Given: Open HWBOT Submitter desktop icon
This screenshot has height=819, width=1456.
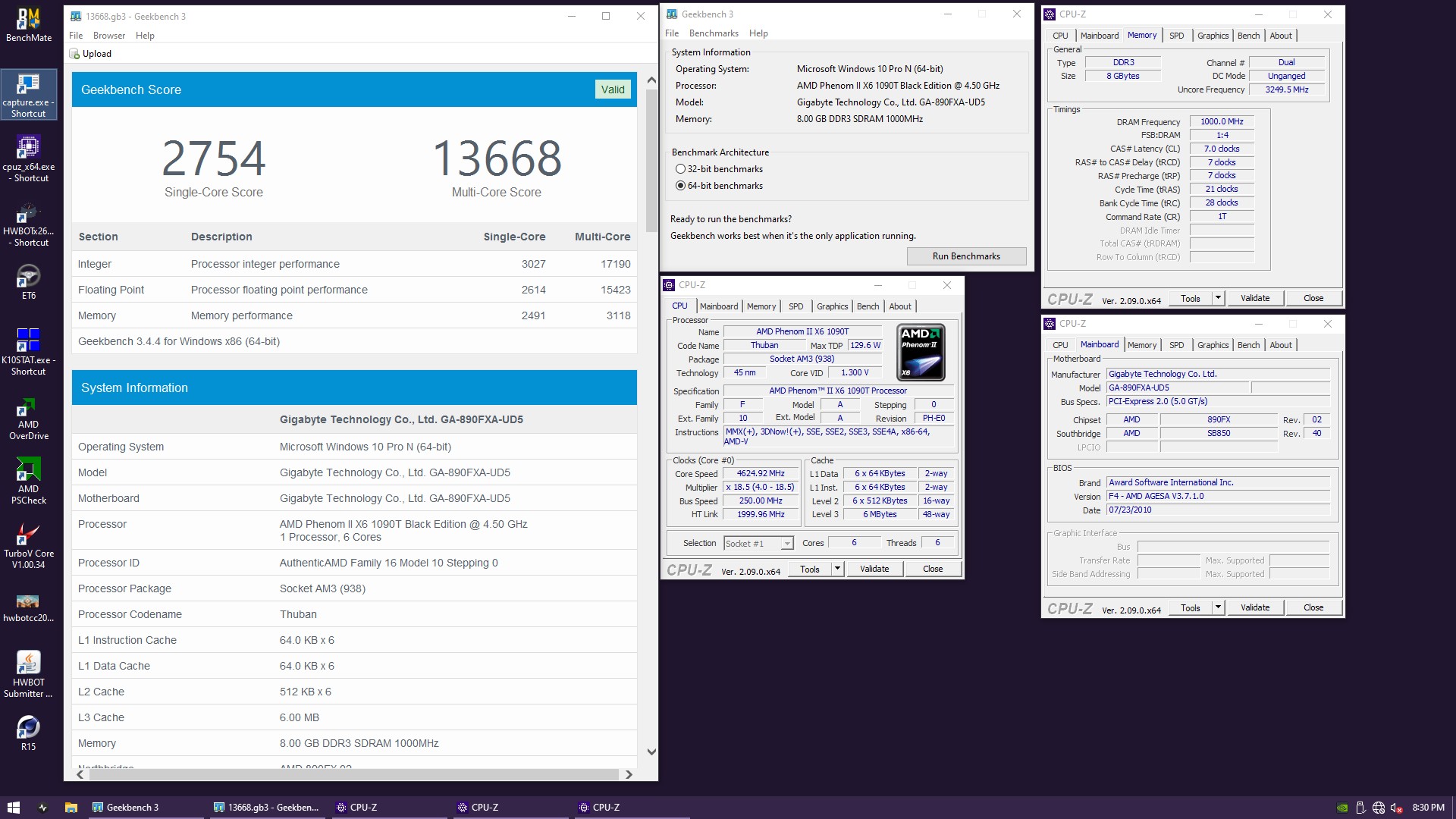Looking at the screenshot, I should [29, 674].
